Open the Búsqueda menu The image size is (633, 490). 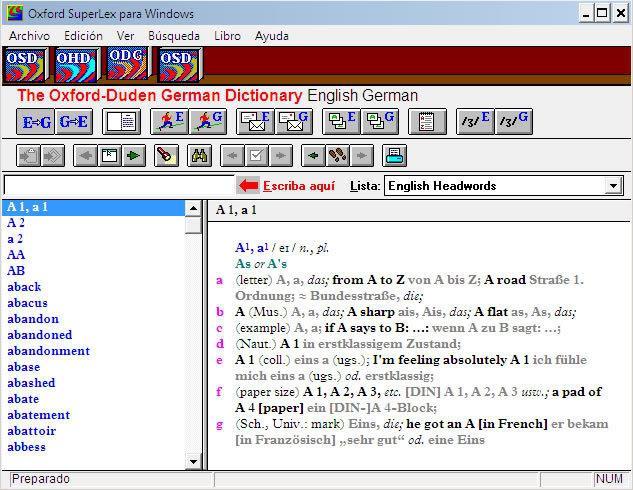coord(174,36)
